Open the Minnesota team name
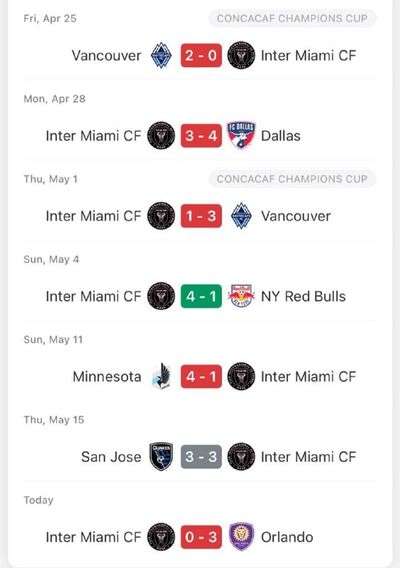This screenshot has height=568, width=400. click(x=107, y=376)
